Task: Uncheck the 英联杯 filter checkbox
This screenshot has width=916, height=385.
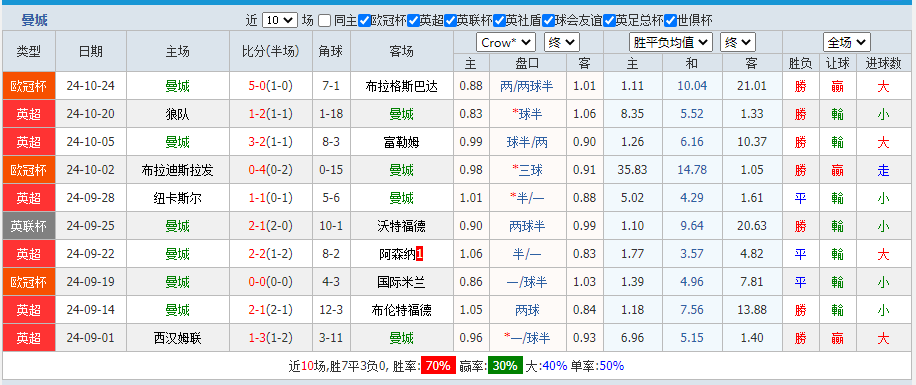Action: point(450,20)
